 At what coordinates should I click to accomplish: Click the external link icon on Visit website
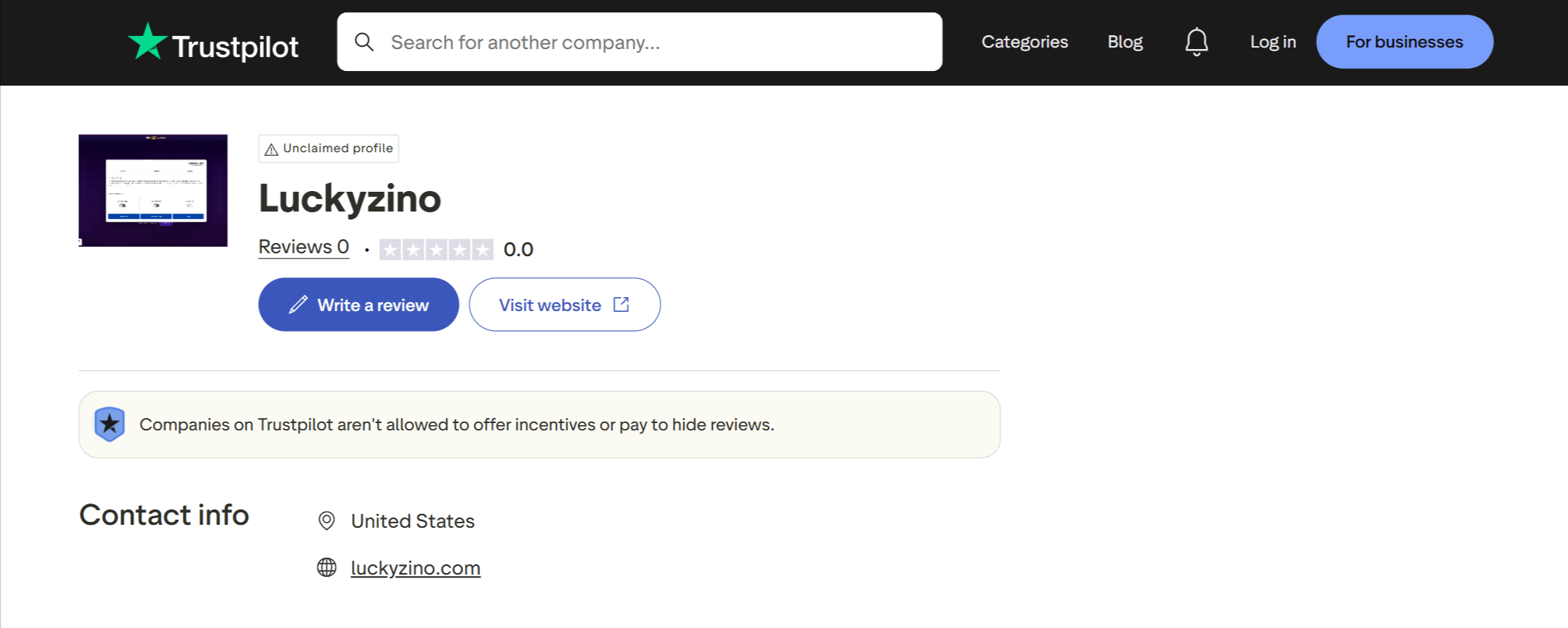[x=621, y=304]
